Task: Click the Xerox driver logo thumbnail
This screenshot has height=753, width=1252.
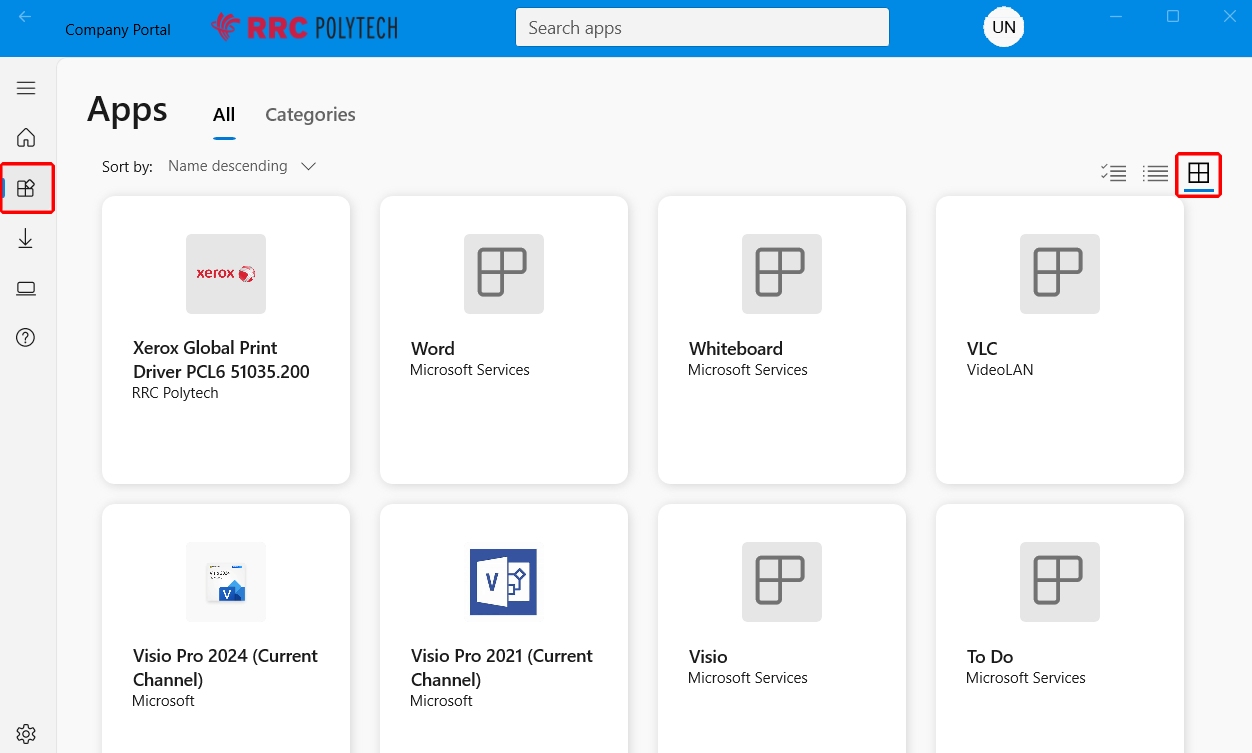Action: coord(226,274)
